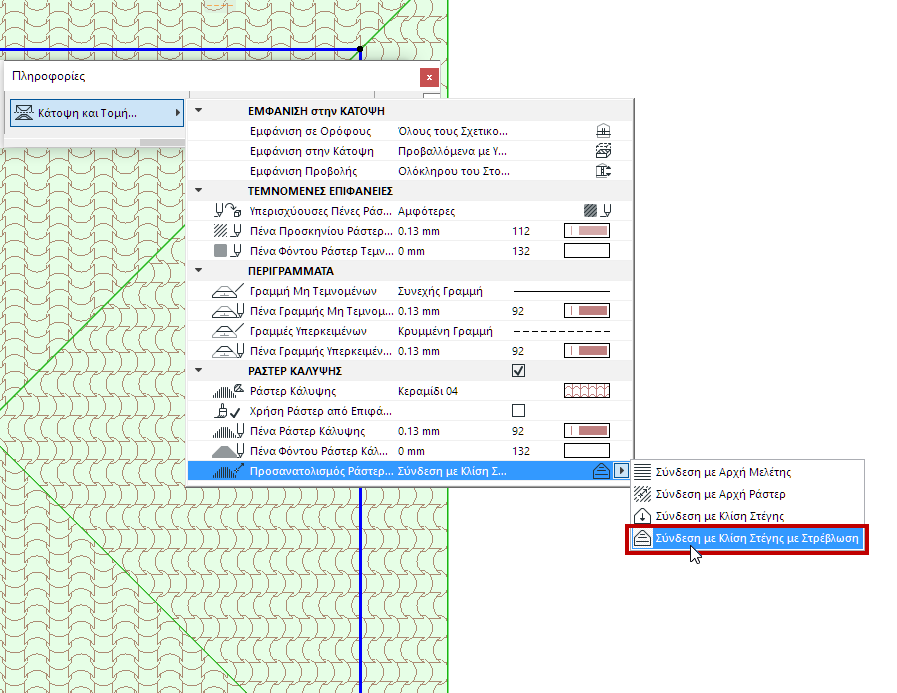Open the arrow flyout of Προσανατολισμός Ράστερ
This screenshot has width=897, height=693.
click(621, 471)
